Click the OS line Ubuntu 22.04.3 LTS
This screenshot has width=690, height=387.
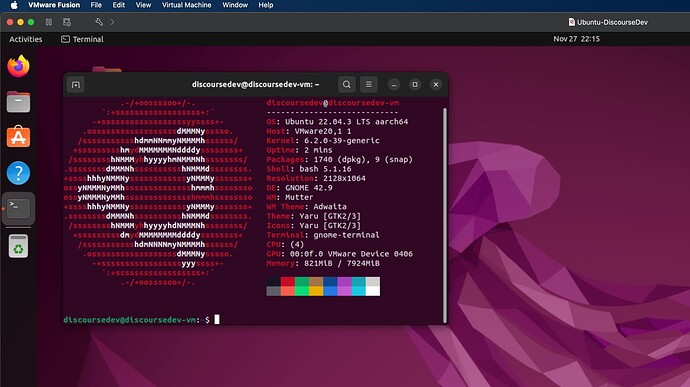pos(338,122)
